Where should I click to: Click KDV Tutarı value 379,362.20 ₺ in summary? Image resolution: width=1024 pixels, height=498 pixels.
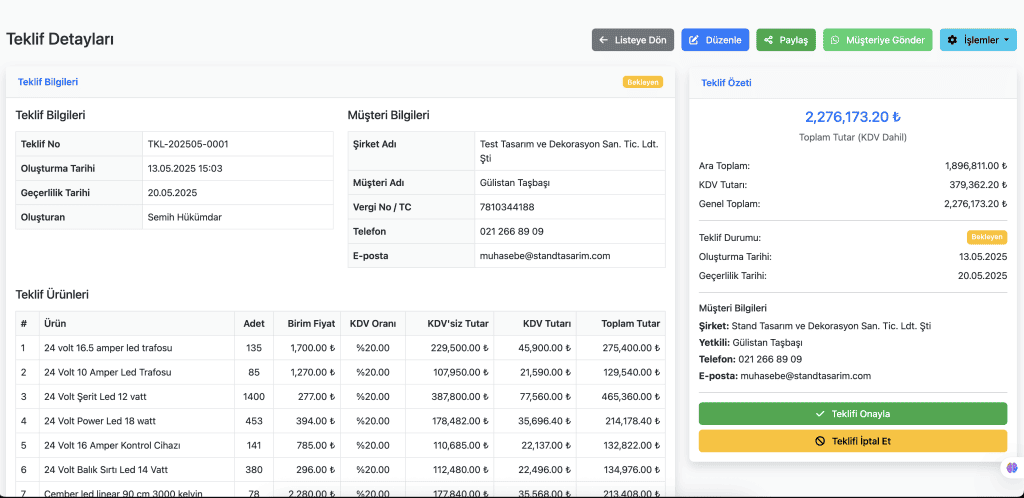pos(978,185)
